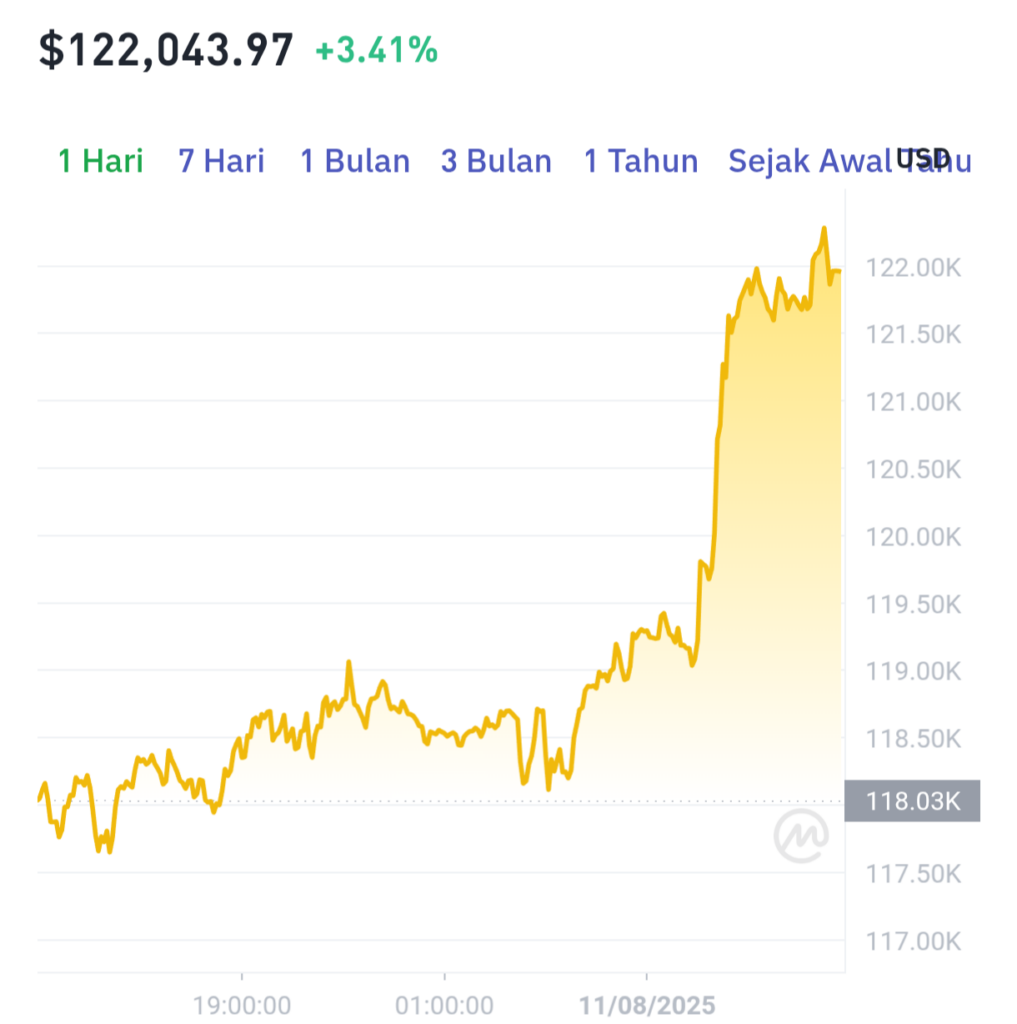Image resolution: width=1017 pixels, height=1024 pixels.
Task: Open the 1 Tahun chart view
Action: point(641,161)
